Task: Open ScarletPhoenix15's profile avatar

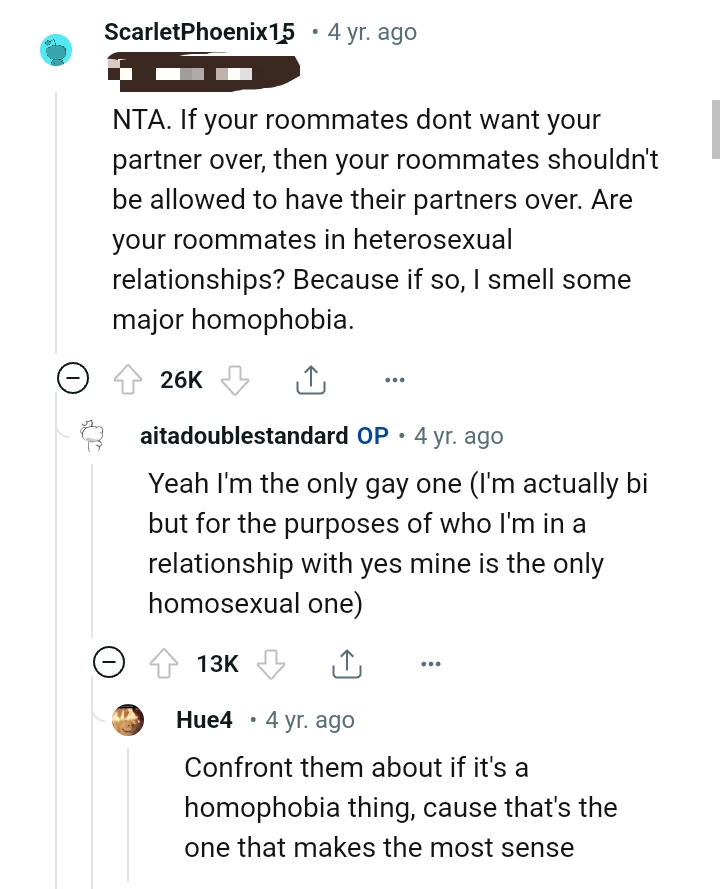Action: click(57, 50)
